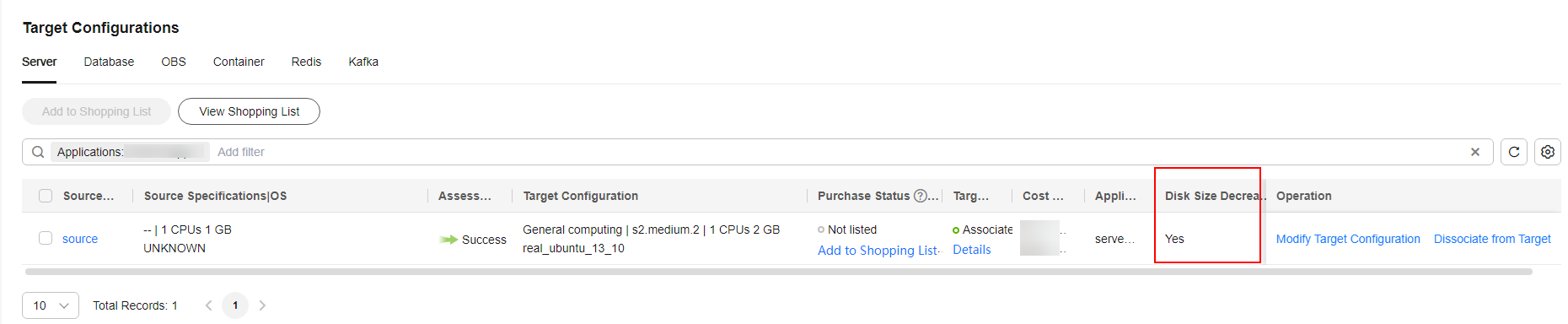The image size is (1568, 324).
Task: Switch to the Database tab
Action: coord(109,62)
